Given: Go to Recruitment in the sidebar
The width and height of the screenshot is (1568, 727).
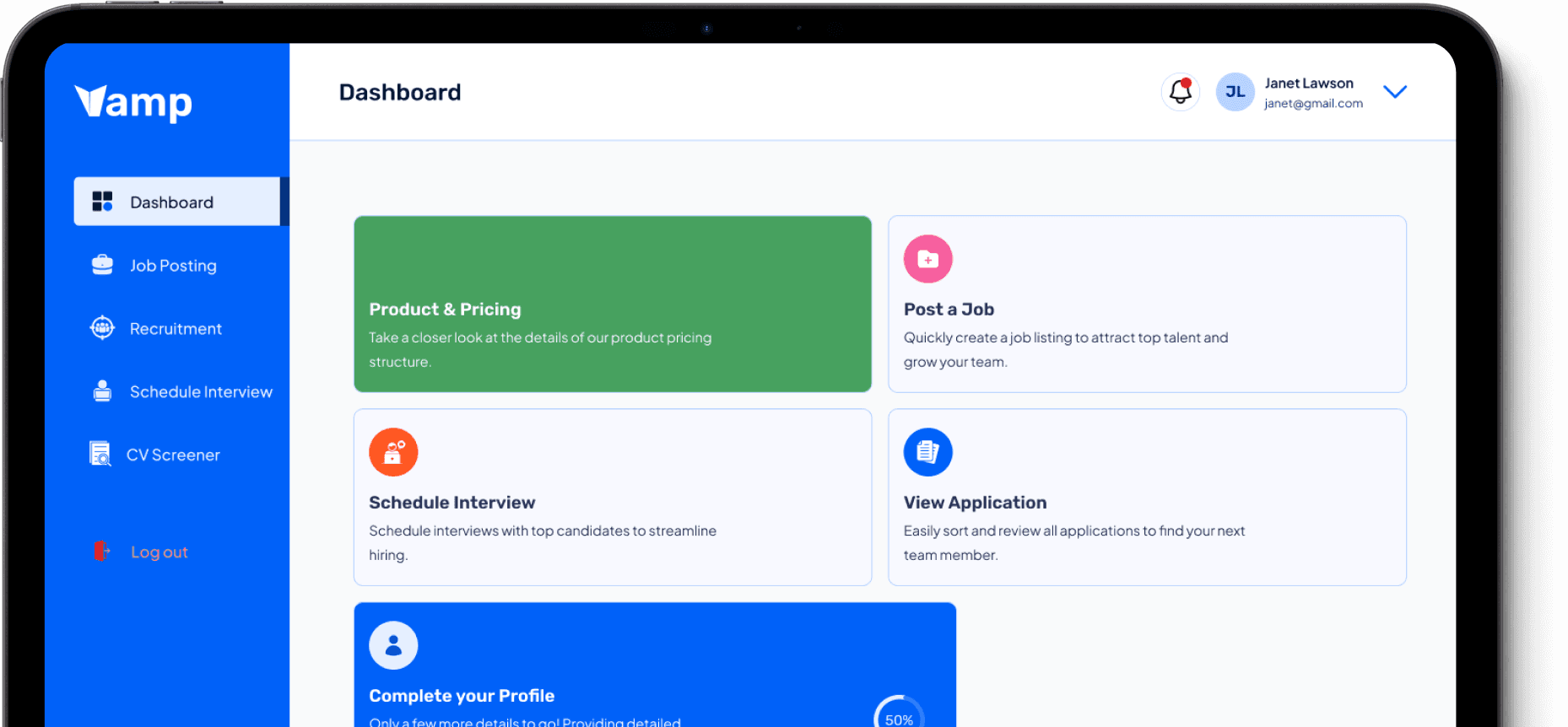Looking at the screenshot, I should pos(176,329).
